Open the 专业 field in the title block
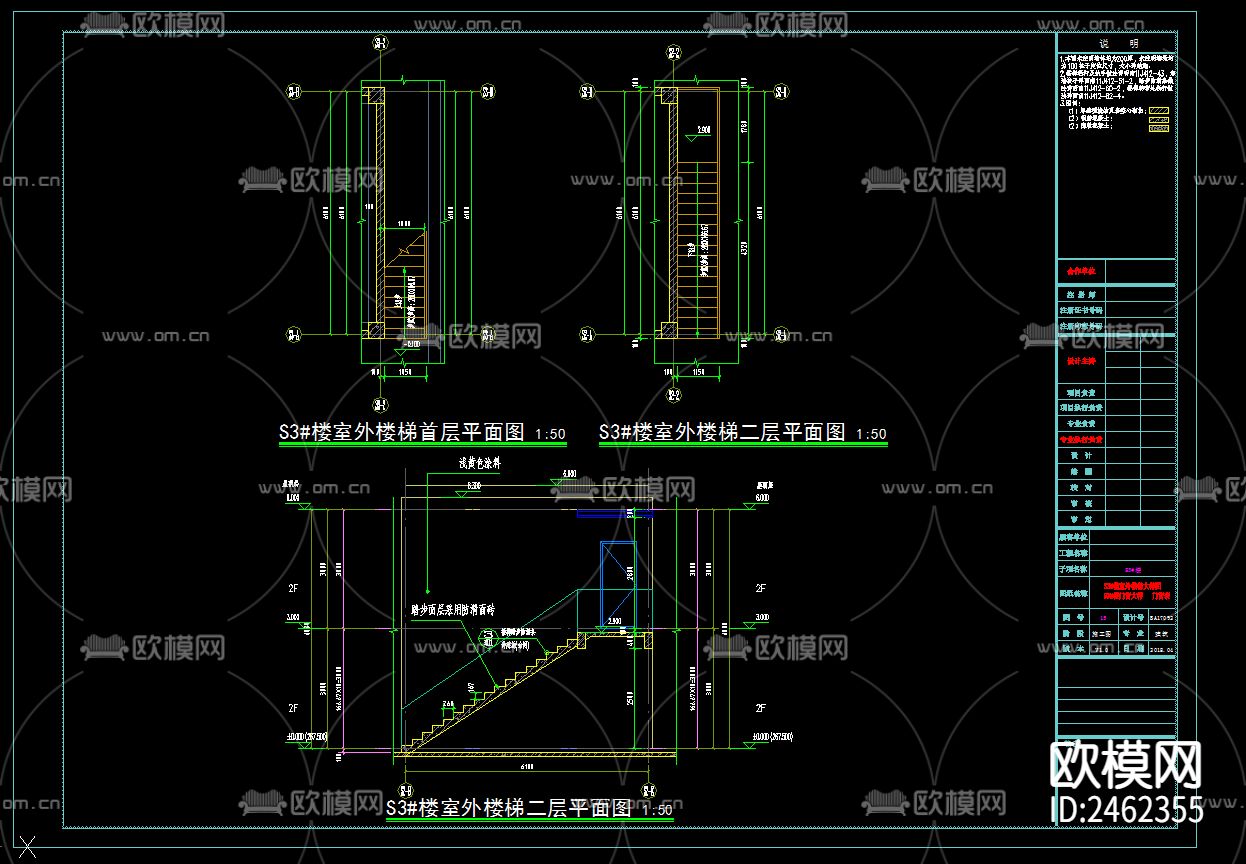This screenshot has width=1246, height=864. [1133, 633]
